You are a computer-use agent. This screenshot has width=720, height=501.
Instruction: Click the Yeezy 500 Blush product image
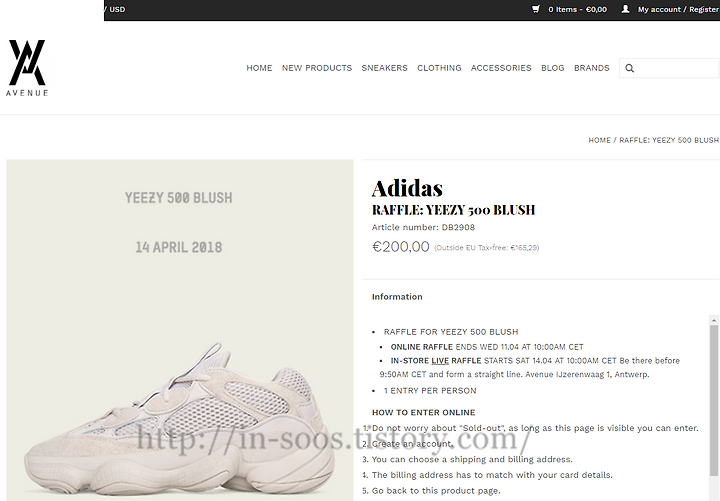(x=180, y=330)
